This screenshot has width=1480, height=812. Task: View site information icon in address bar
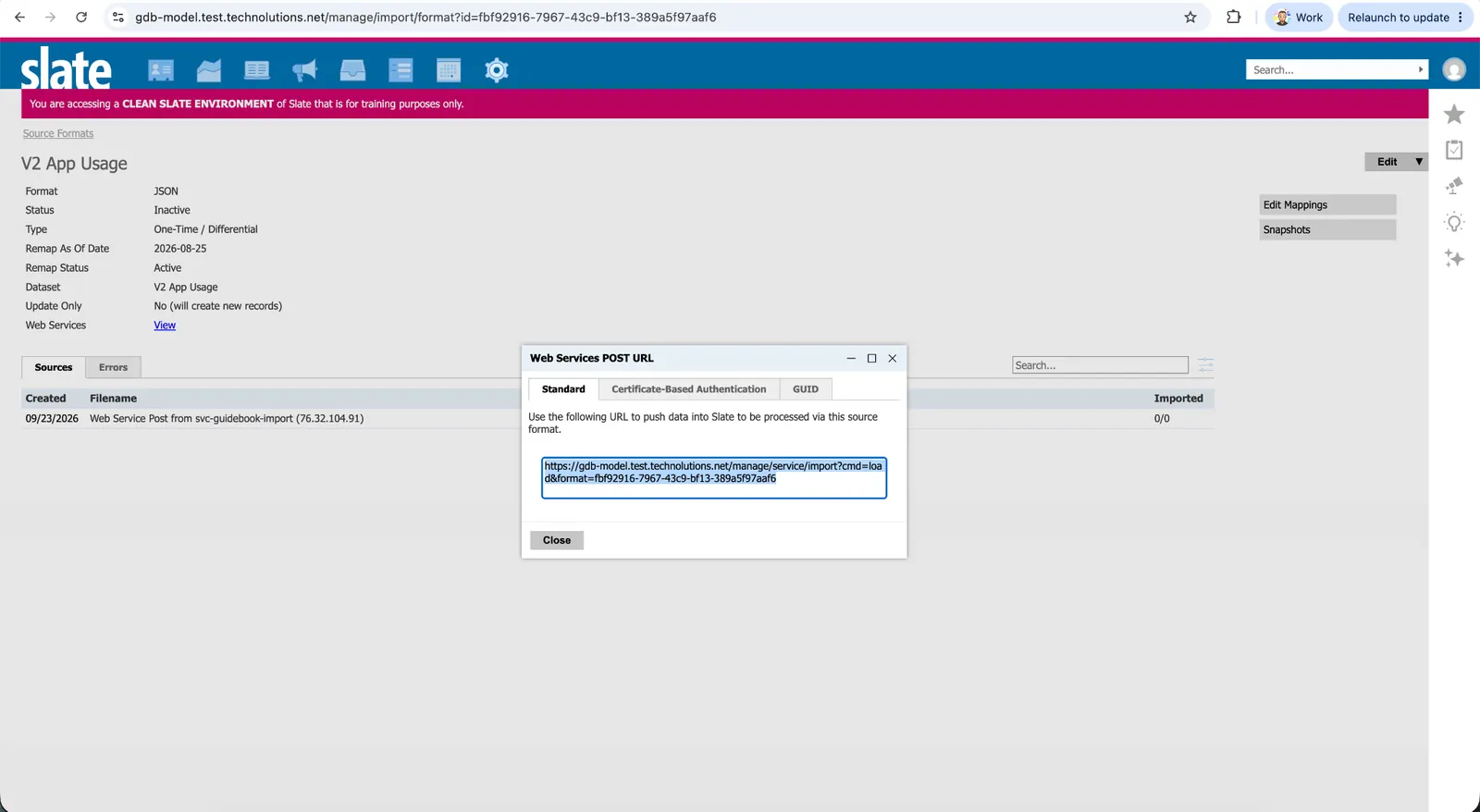[x=117, y=18]
